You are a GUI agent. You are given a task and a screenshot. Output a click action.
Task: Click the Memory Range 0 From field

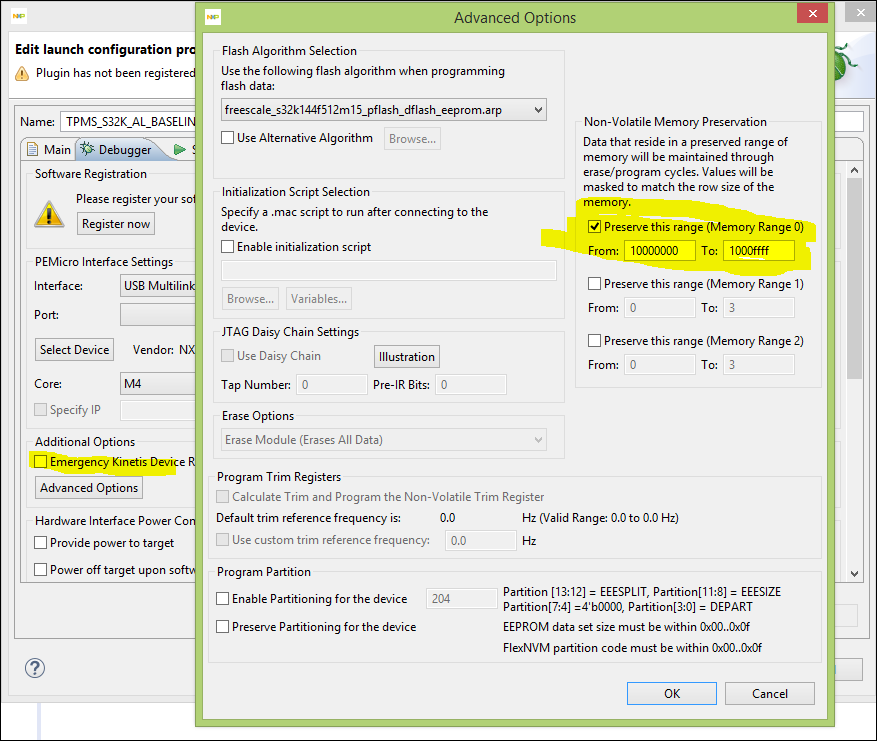pos(660,251)
